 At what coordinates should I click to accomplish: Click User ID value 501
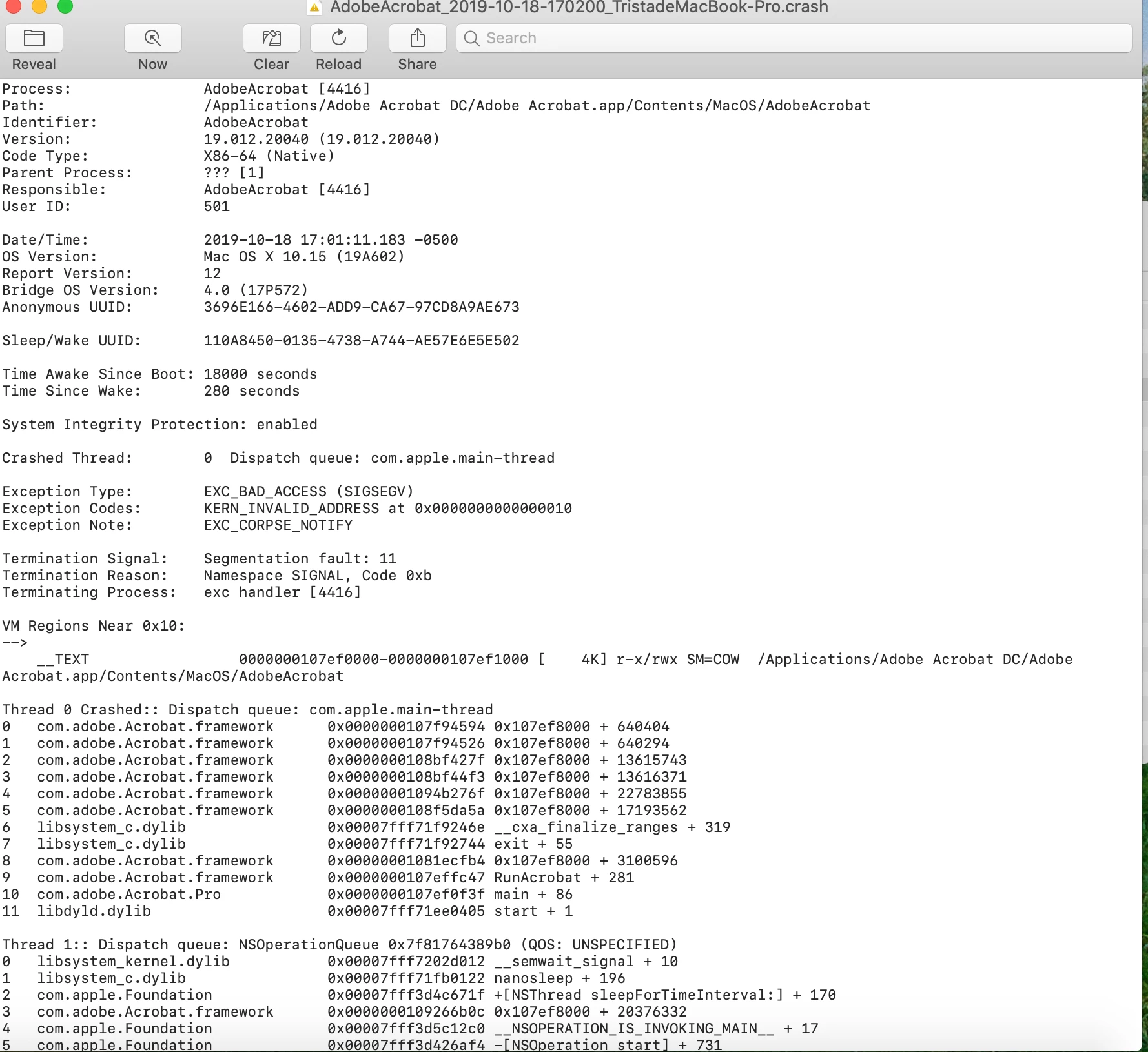217,207
